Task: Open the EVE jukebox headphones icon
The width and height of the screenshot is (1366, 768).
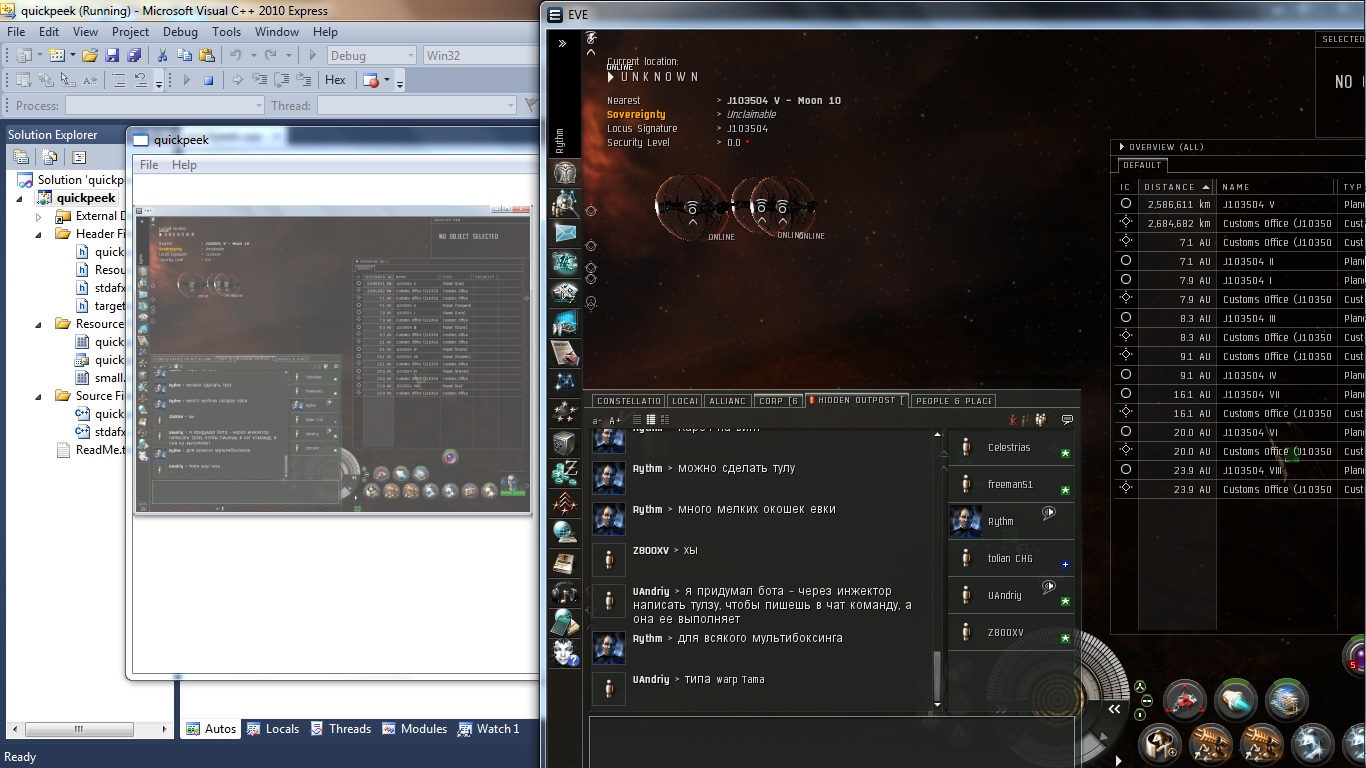Action: (x=565, y=593)
